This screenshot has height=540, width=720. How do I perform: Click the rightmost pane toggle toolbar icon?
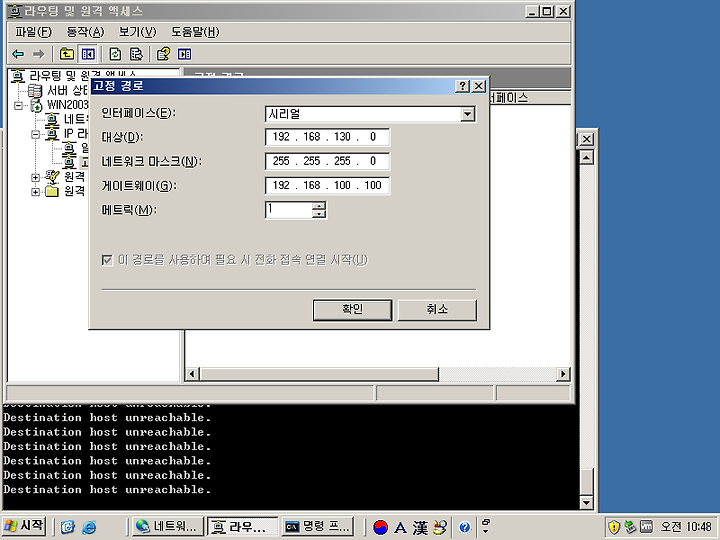pos(184,54)
